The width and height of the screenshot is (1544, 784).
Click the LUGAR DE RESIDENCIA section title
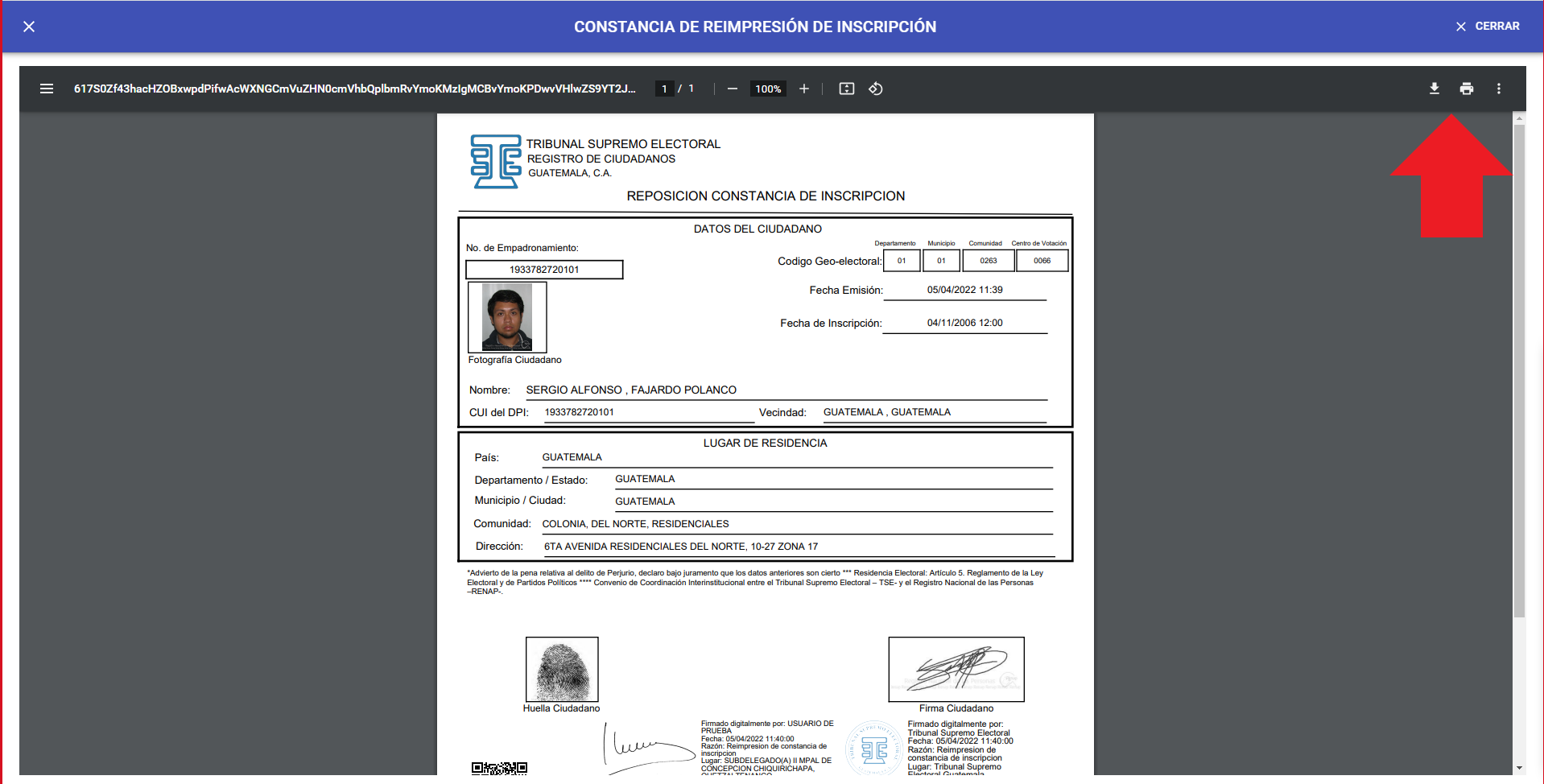coord(765,444)
